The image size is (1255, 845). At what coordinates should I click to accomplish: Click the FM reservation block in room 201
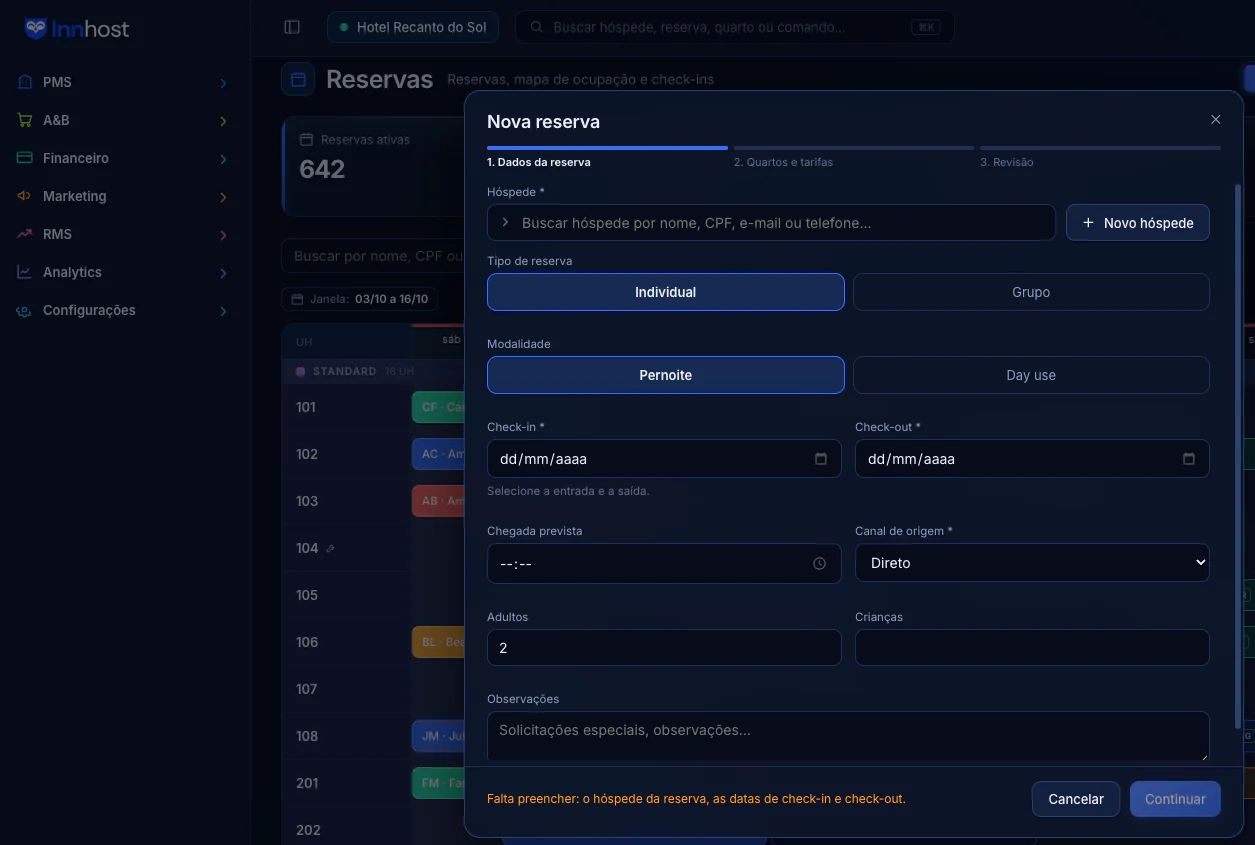(438, 783)
